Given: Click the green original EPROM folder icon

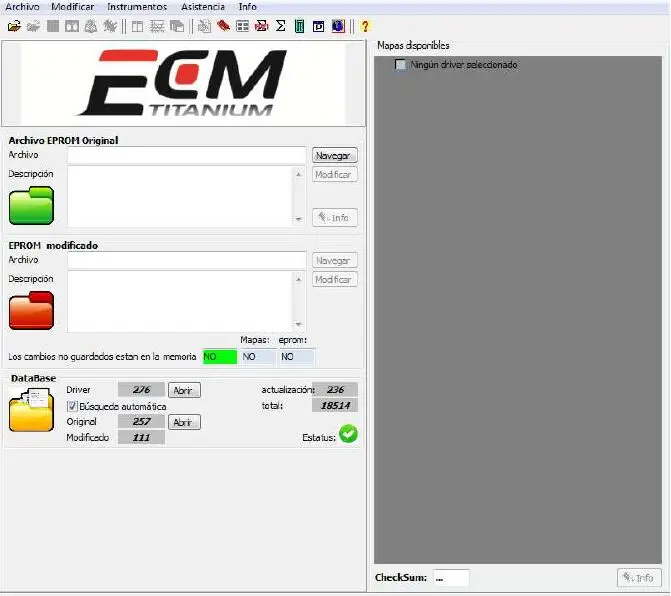Looking at the screenshot, I should click(31, 205).
